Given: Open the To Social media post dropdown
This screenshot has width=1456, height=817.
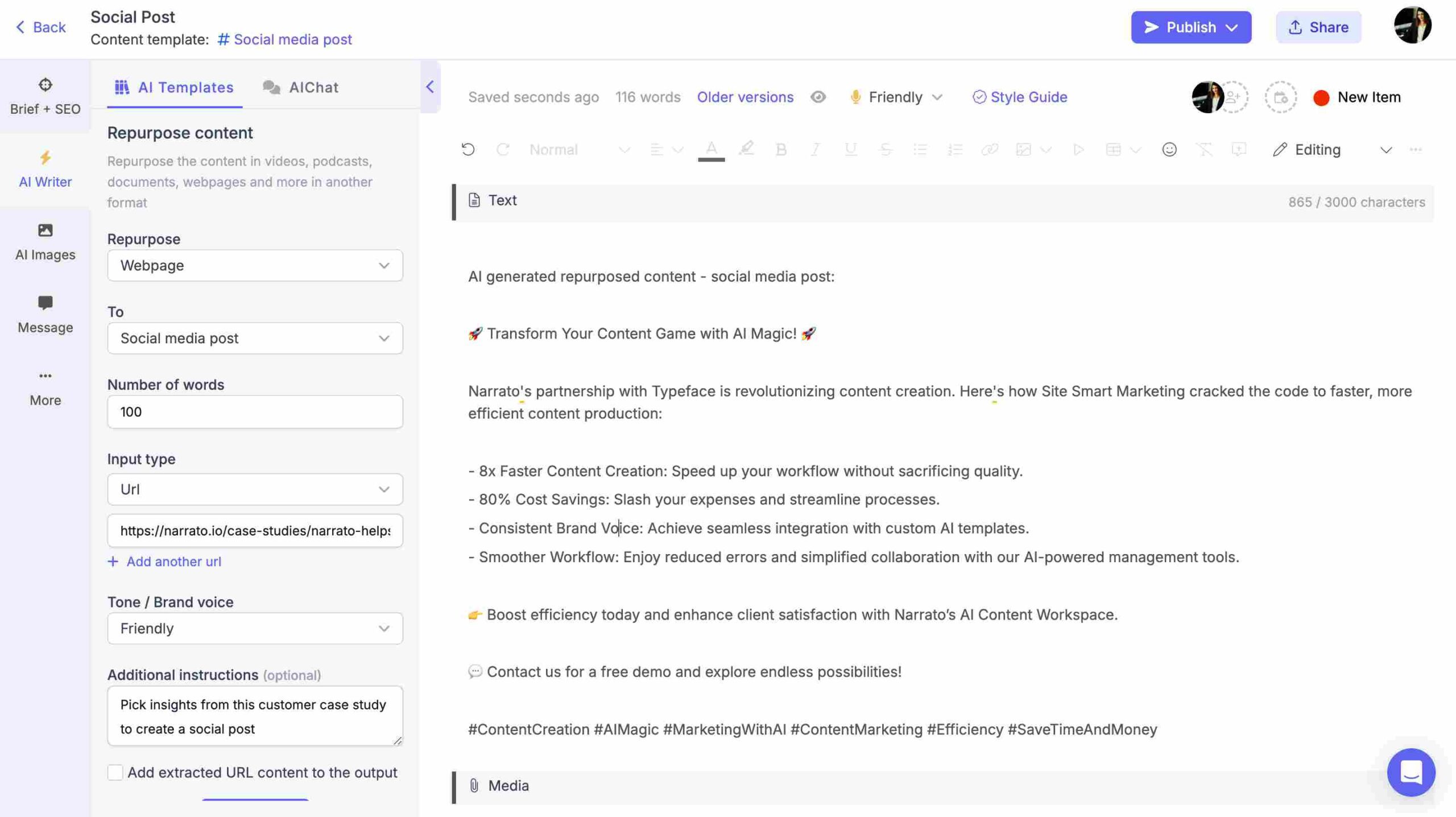Looking at the screenshot, I should pyautogui.click(x=255, y=338).
